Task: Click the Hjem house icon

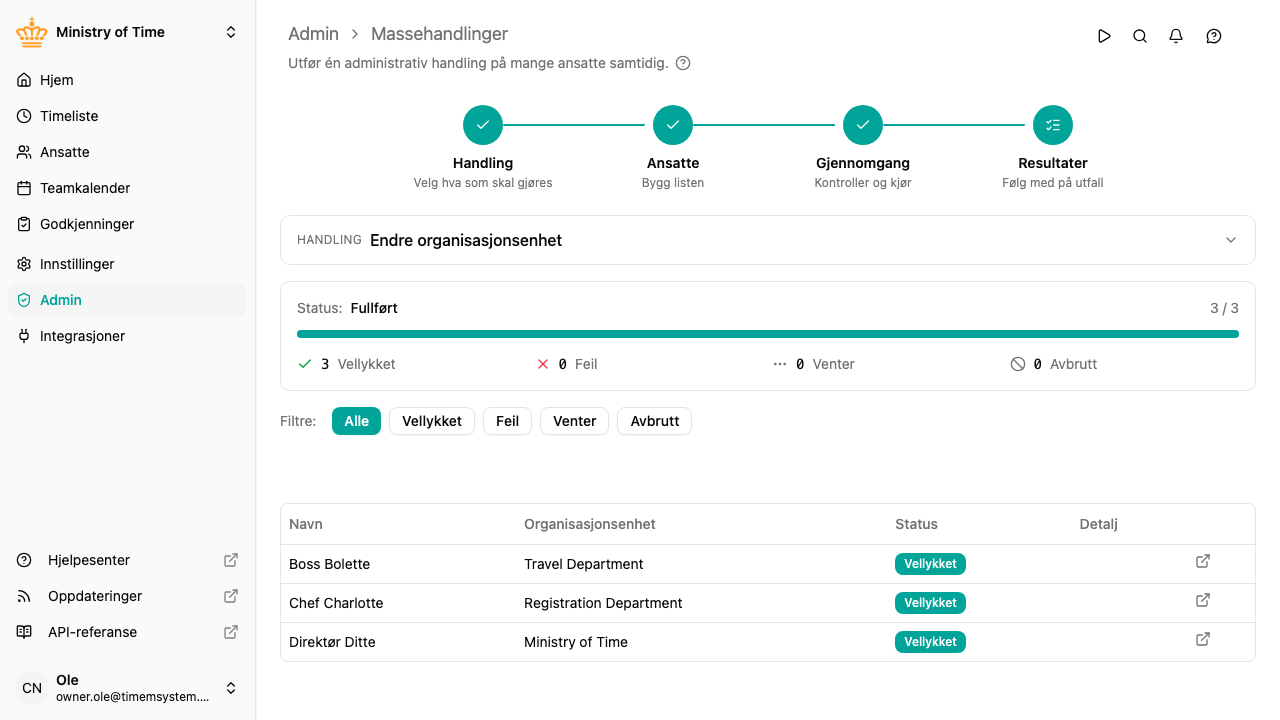Action: click(24, 80)
